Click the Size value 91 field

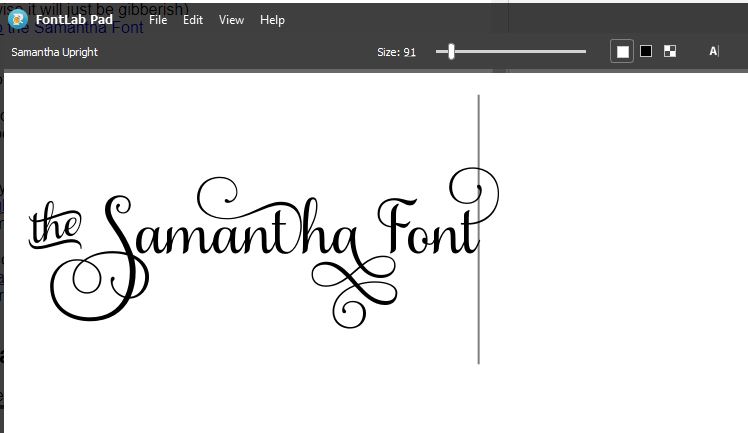click(x=409, y=52)
